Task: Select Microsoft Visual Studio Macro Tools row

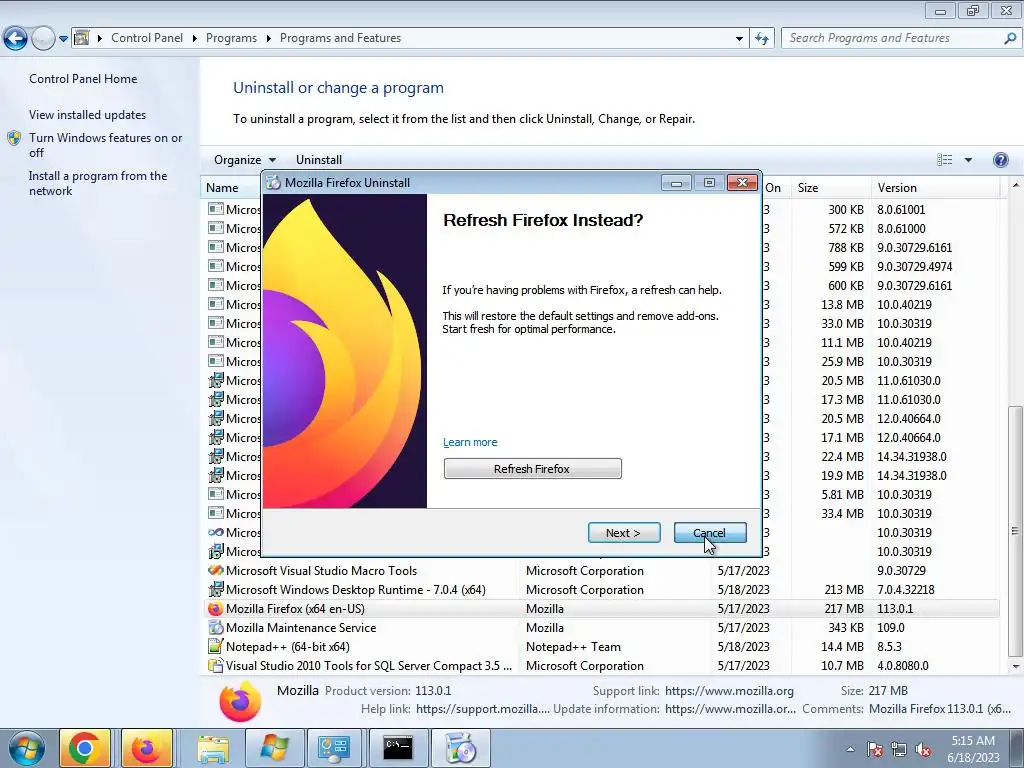Action: pyautogui.click(x=601, y=571)
